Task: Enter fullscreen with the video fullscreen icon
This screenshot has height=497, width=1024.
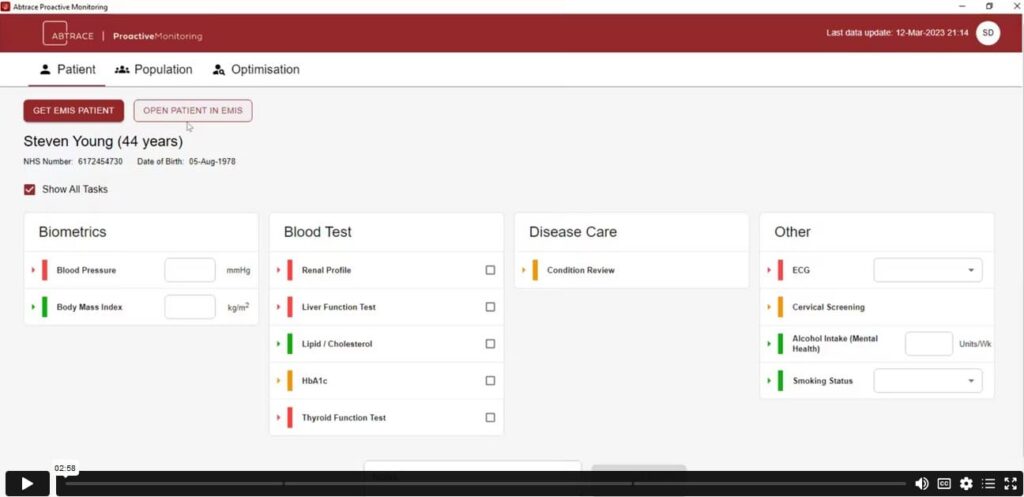Action: (x=1010, y=483)
